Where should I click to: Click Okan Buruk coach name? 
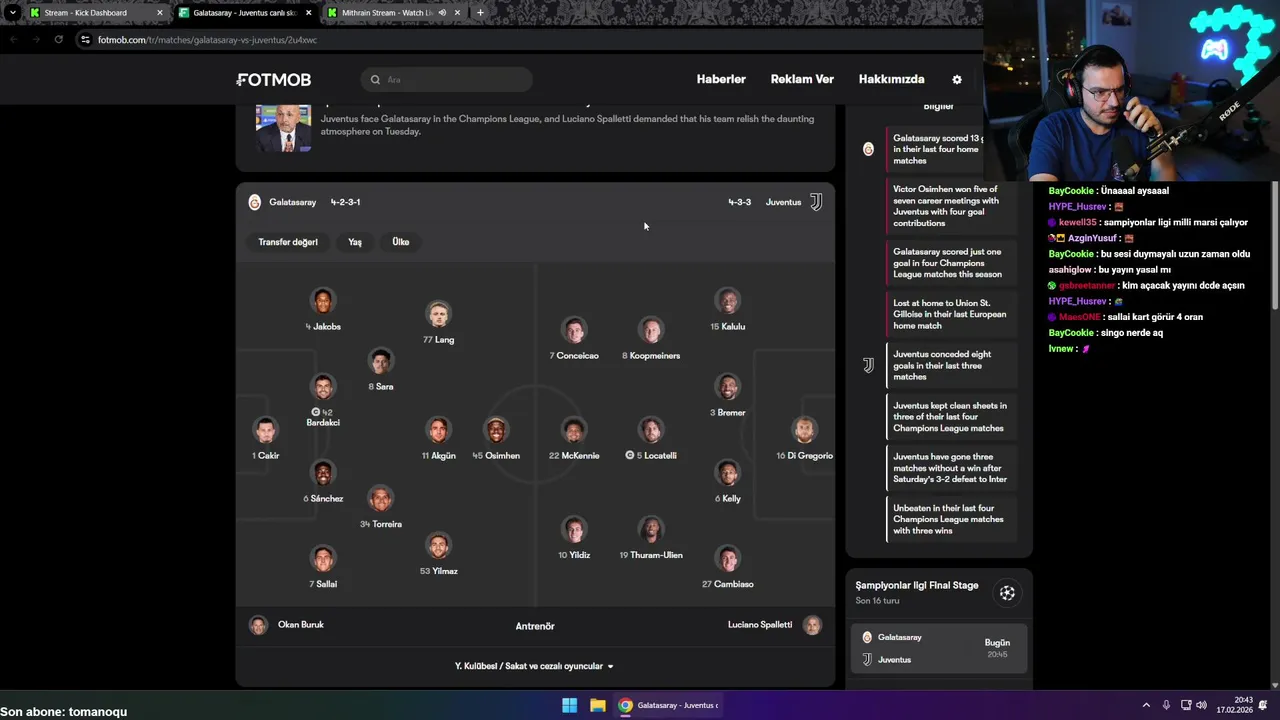301,625
